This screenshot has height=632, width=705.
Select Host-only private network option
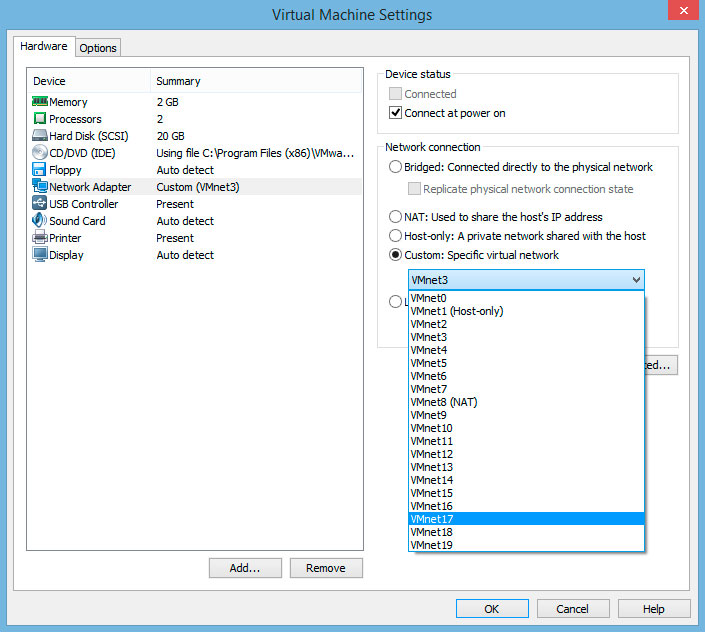click(396, 236)
